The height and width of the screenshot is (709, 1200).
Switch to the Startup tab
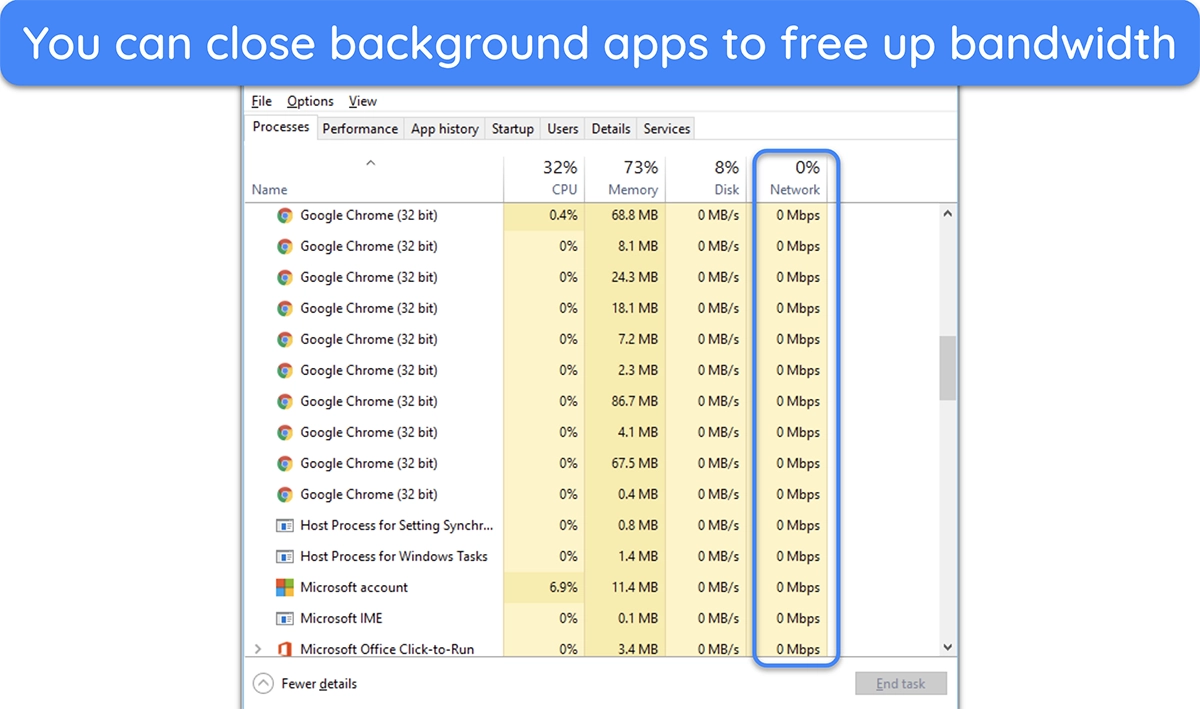513,129
